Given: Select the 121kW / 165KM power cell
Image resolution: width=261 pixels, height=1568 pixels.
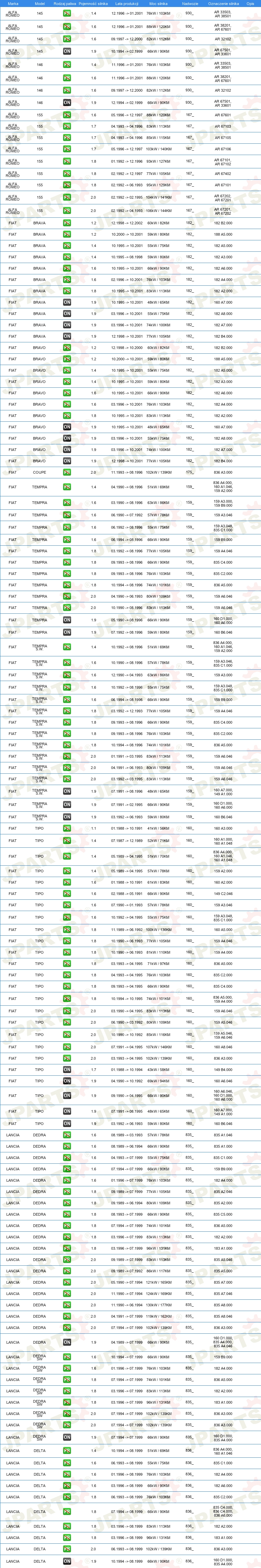Looking at the screenshot, I should click(159, 1283).
